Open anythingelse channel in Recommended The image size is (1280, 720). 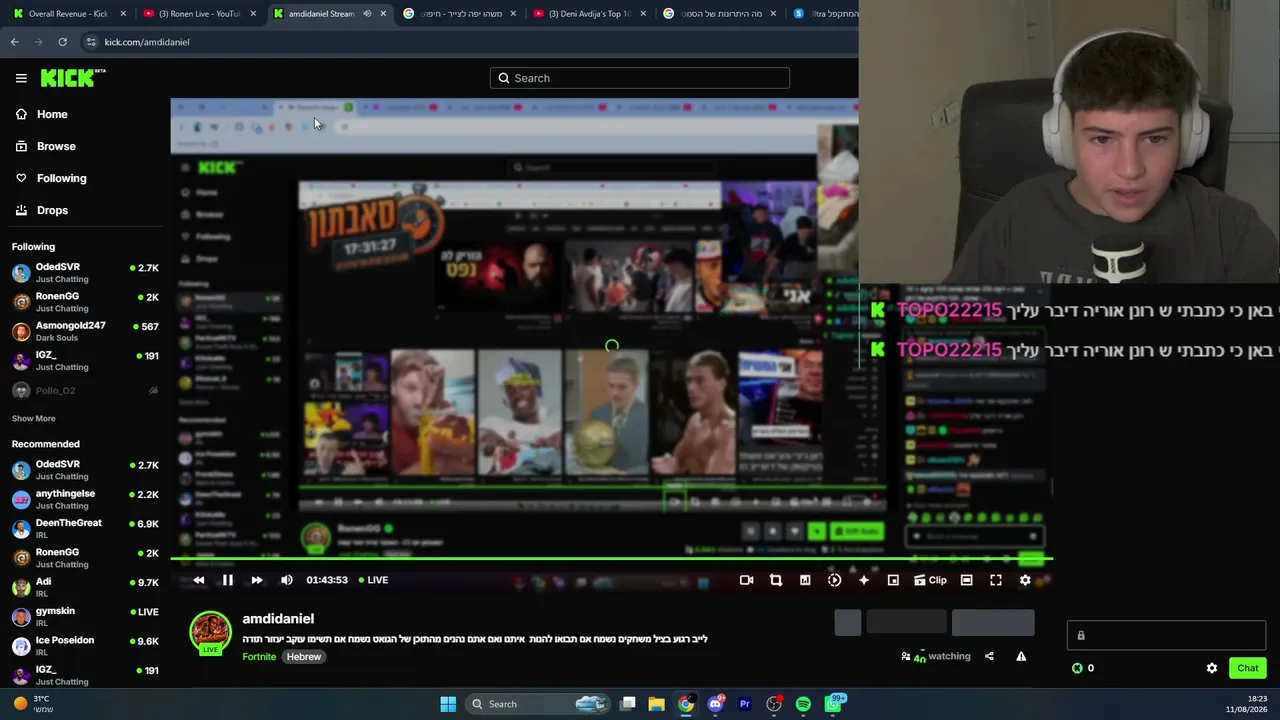tap(85, 499)
